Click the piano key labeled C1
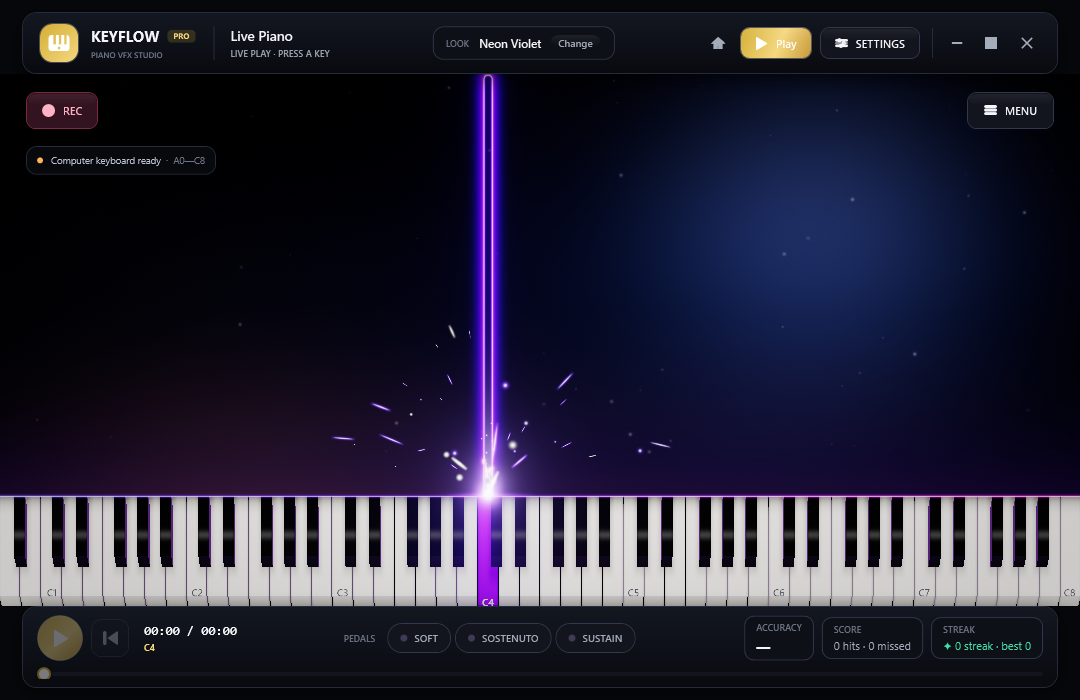The height and width of the screenshot is (700, 1080). [x=51, y=582]
